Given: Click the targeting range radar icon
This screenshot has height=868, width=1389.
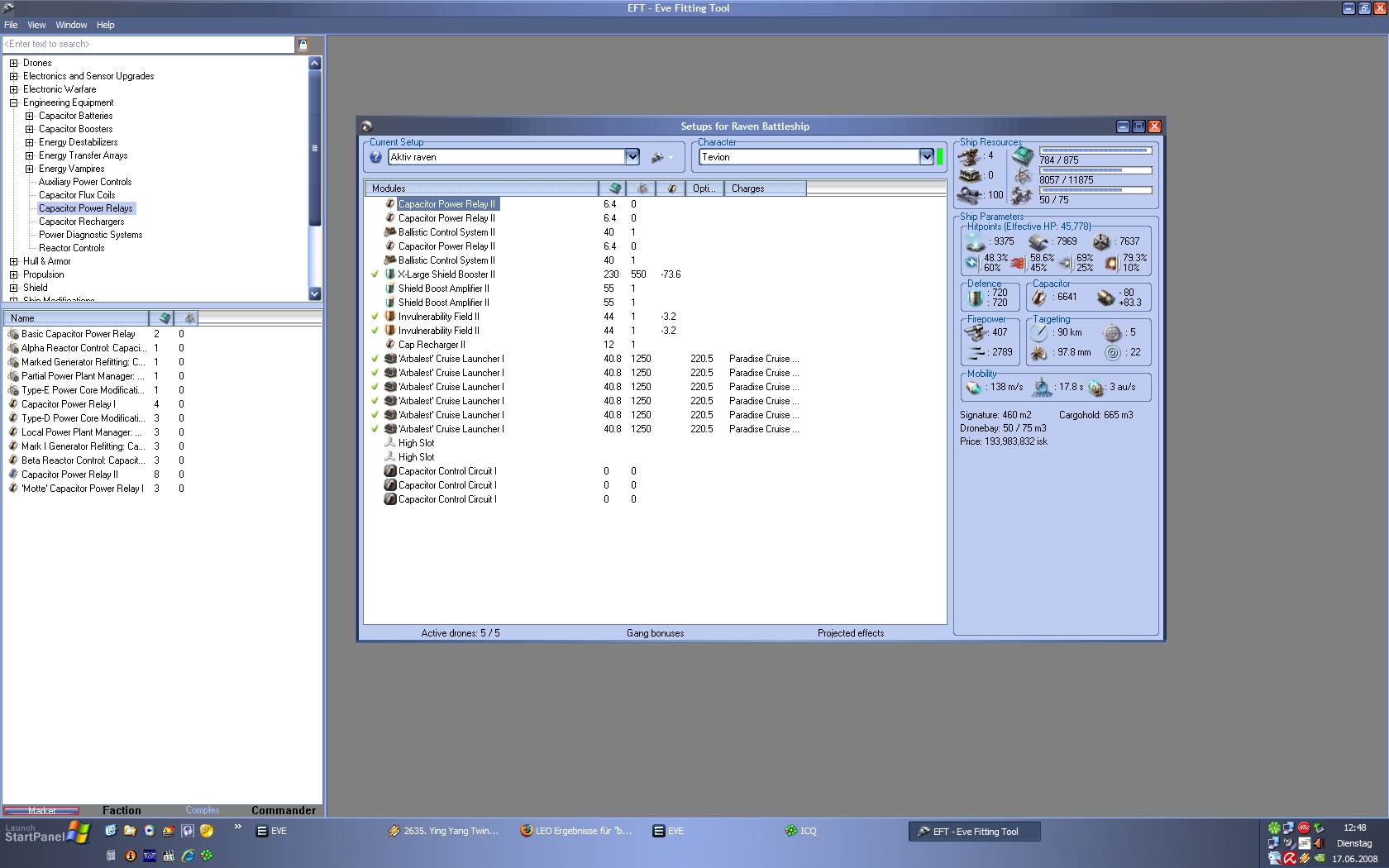Looking at the screenshot, I should click(1039, 332).
